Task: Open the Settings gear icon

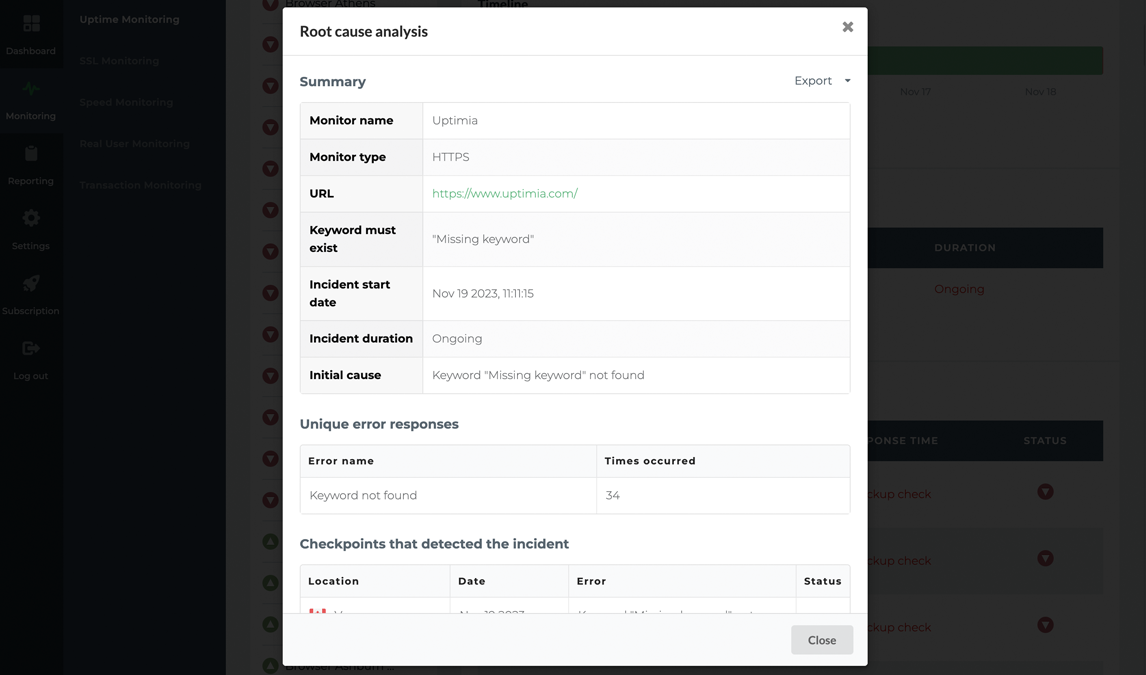Action: [x=31, y=219]
